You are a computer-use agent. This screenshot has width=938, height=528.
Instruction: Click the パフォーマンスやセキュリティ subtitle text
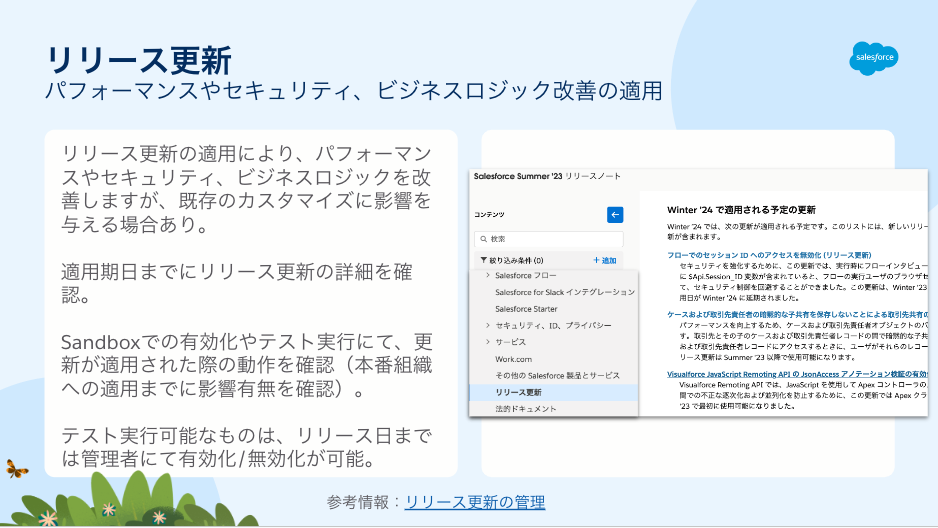coord(354,91)
